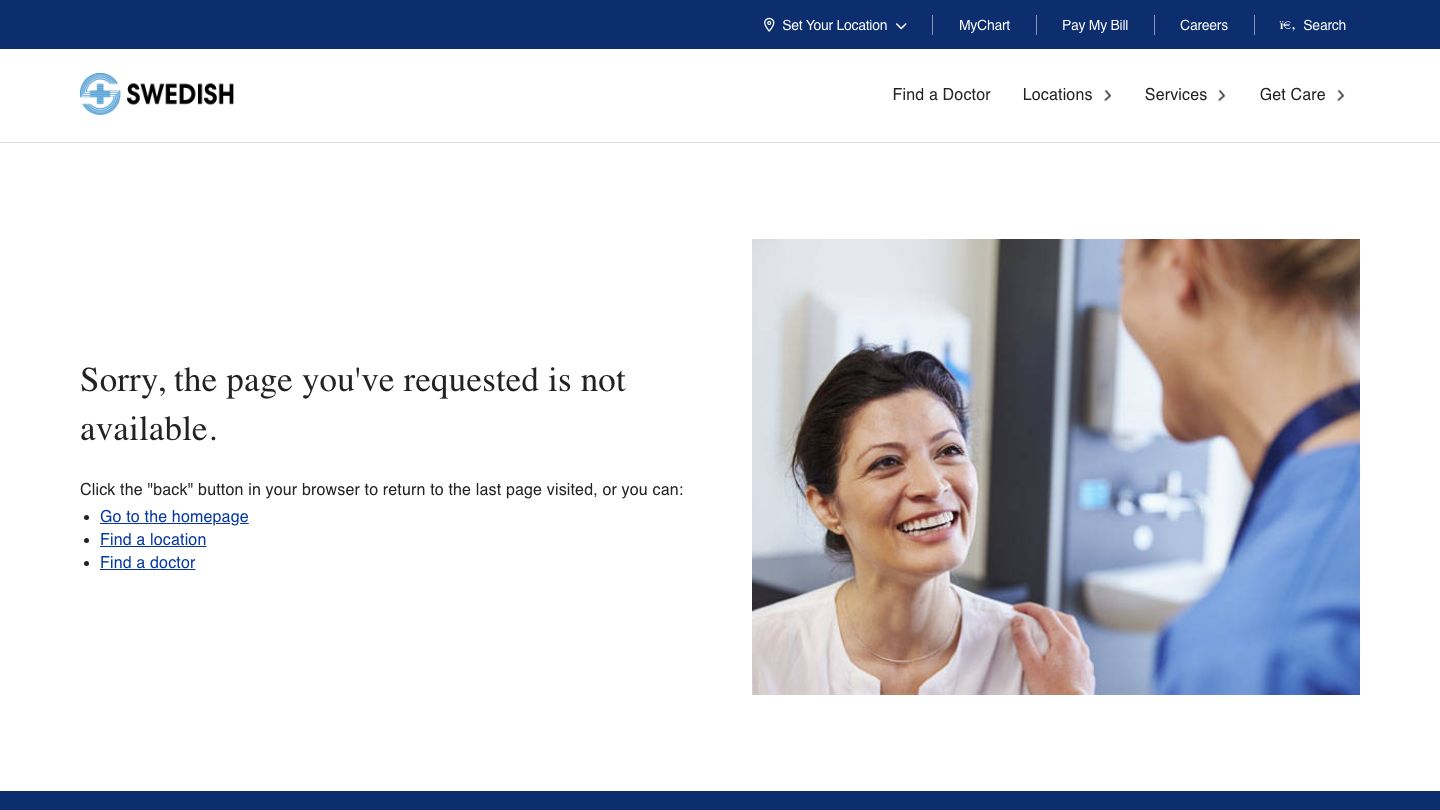Visit the Careers page link
The width and height of the screenshot is (1440, 810).
(1203, 25)
